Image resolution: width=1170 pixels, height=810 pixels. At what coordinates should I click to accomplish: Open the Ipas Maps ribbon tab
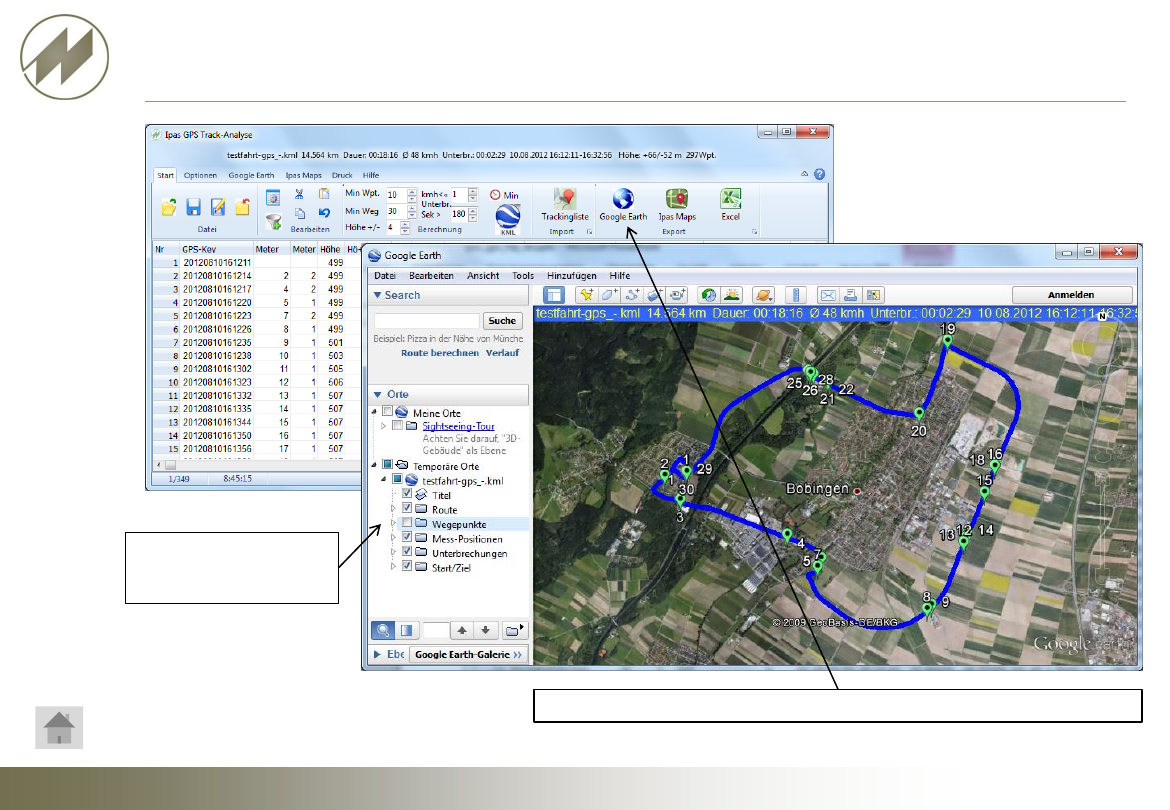[x=304, y=175]
